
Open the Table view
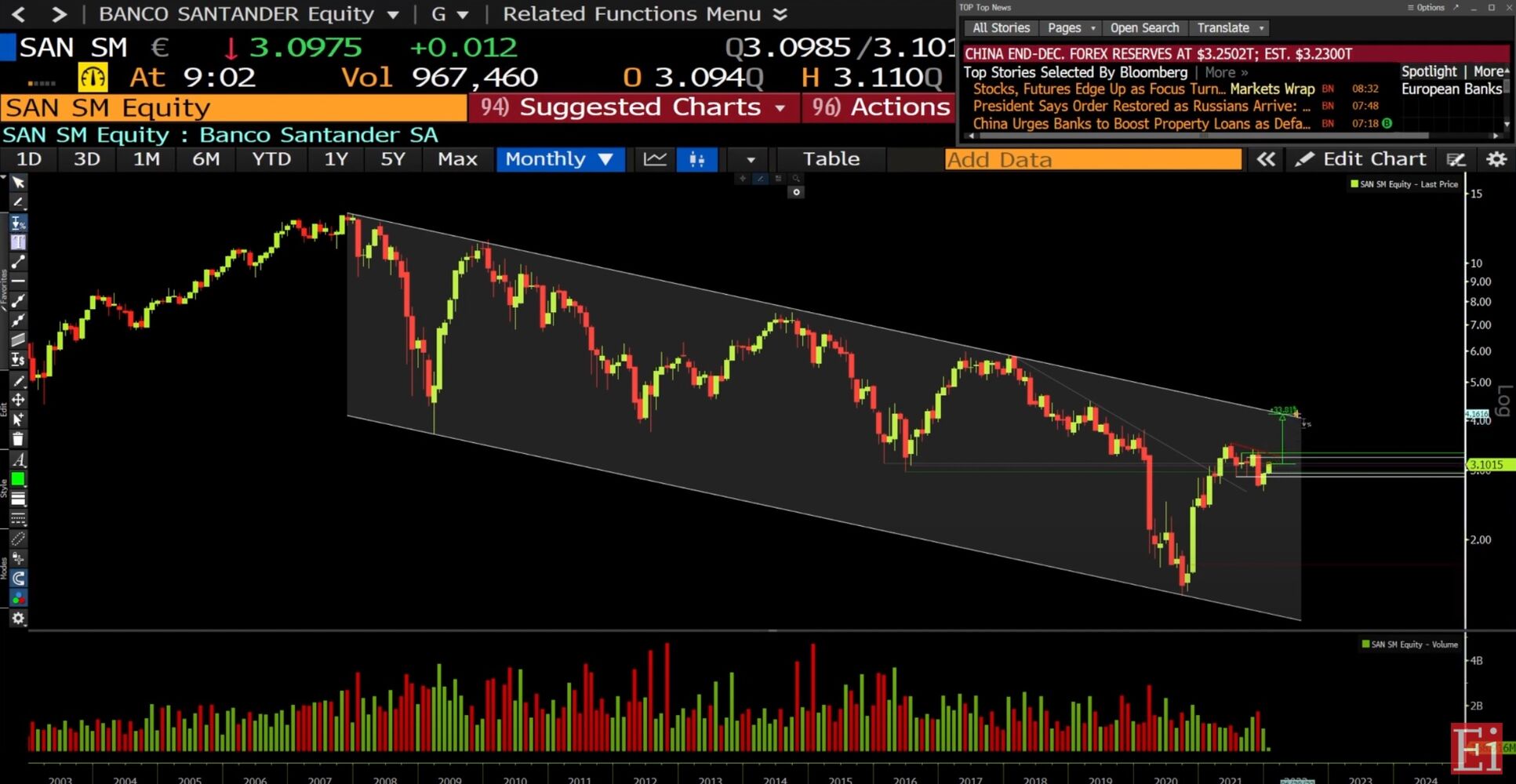coord(831,159)
